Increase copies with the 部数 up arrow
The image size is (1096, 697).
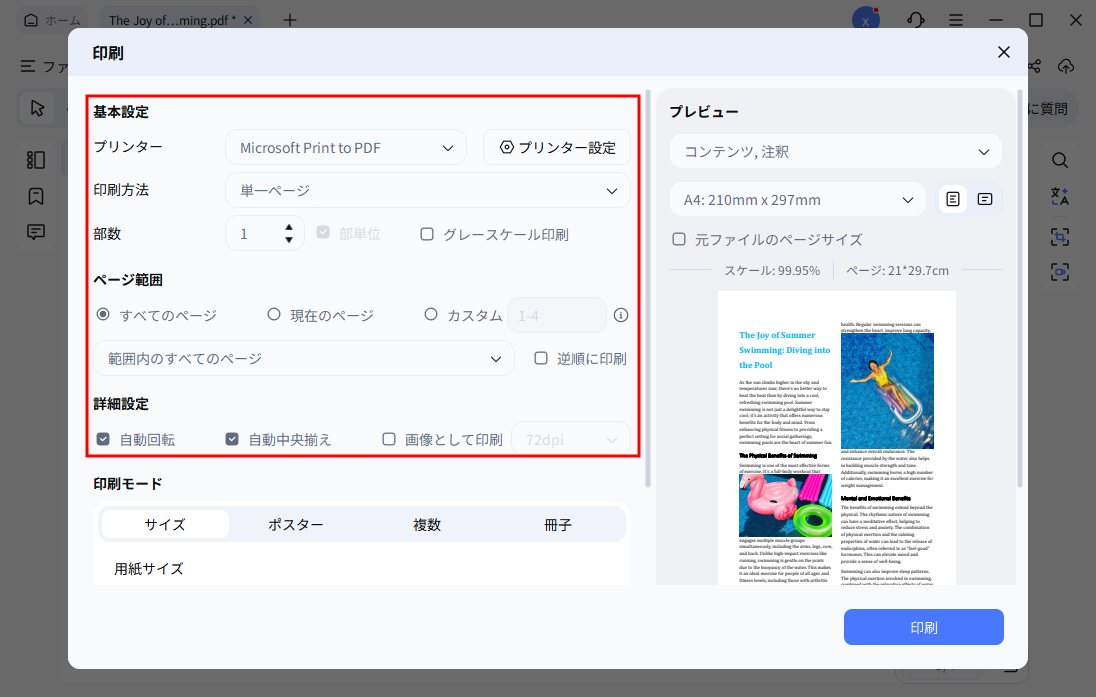tap(290, 227)
